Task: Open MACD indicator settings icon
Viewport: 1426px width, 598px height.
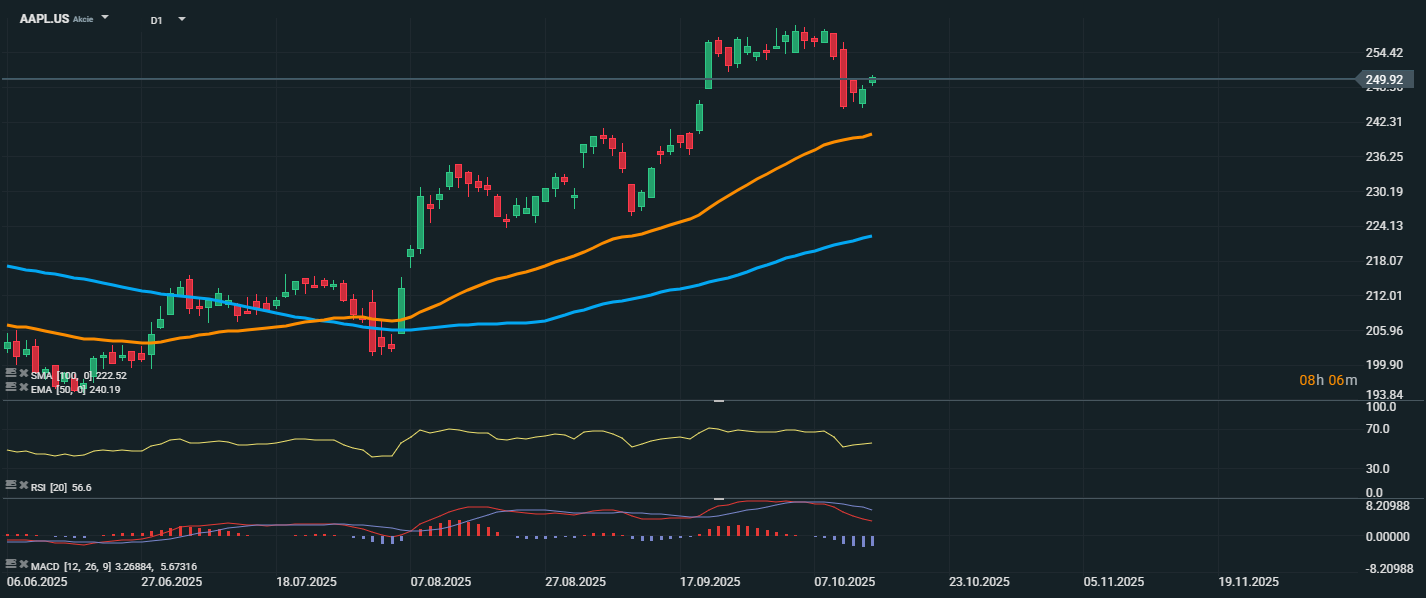Action: [11, 564]
